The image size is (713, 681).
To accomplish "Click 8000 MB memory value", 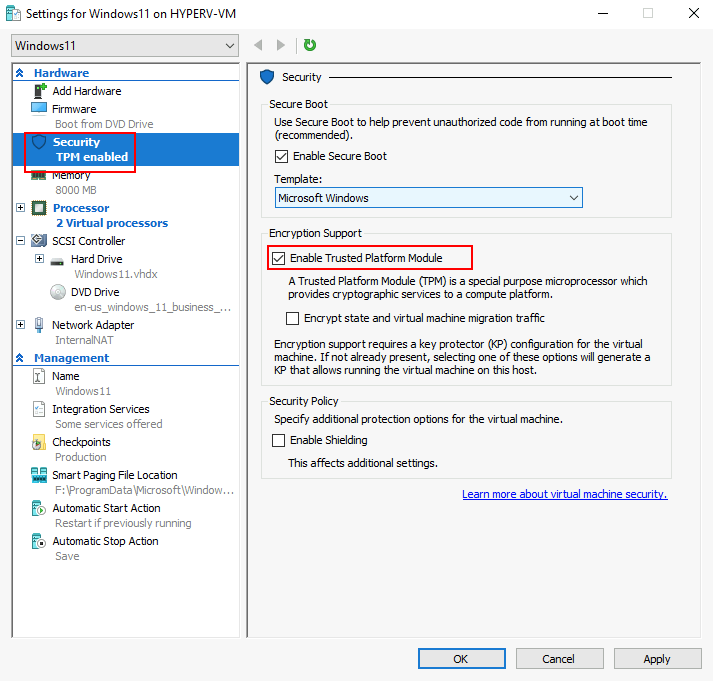I will pos(76,190).
